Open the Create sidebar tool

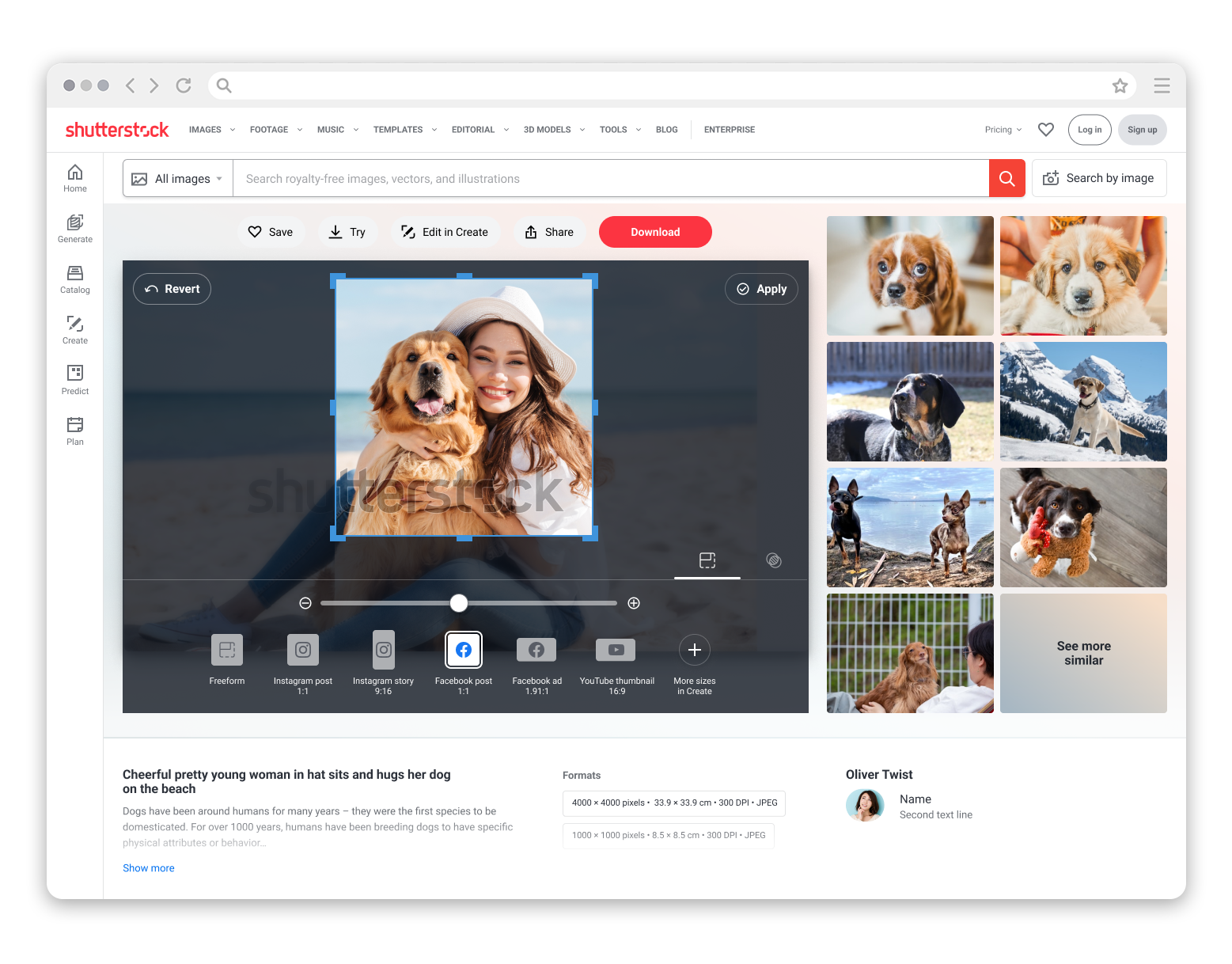point(75,330)
